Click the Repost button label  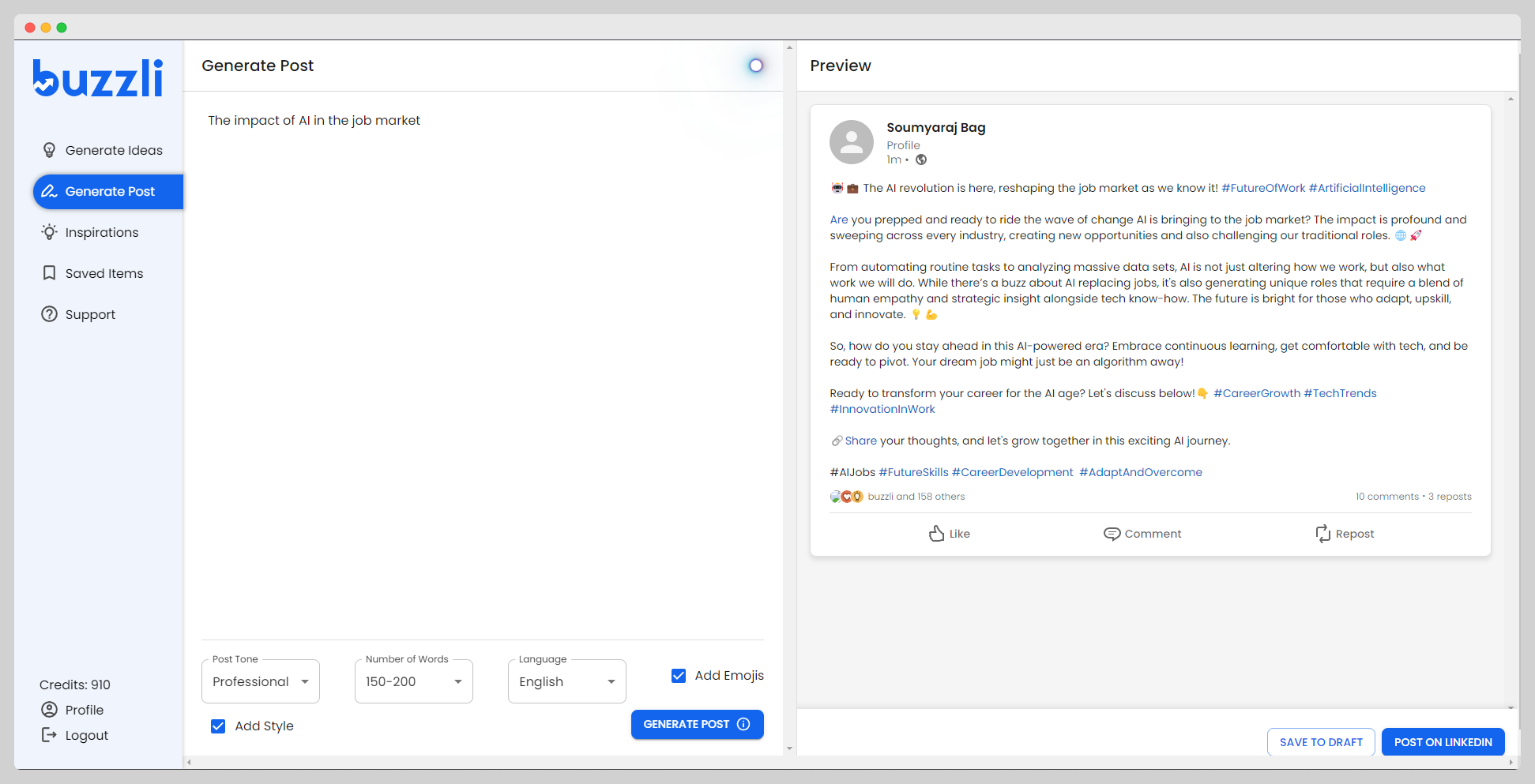[1355, 534]
